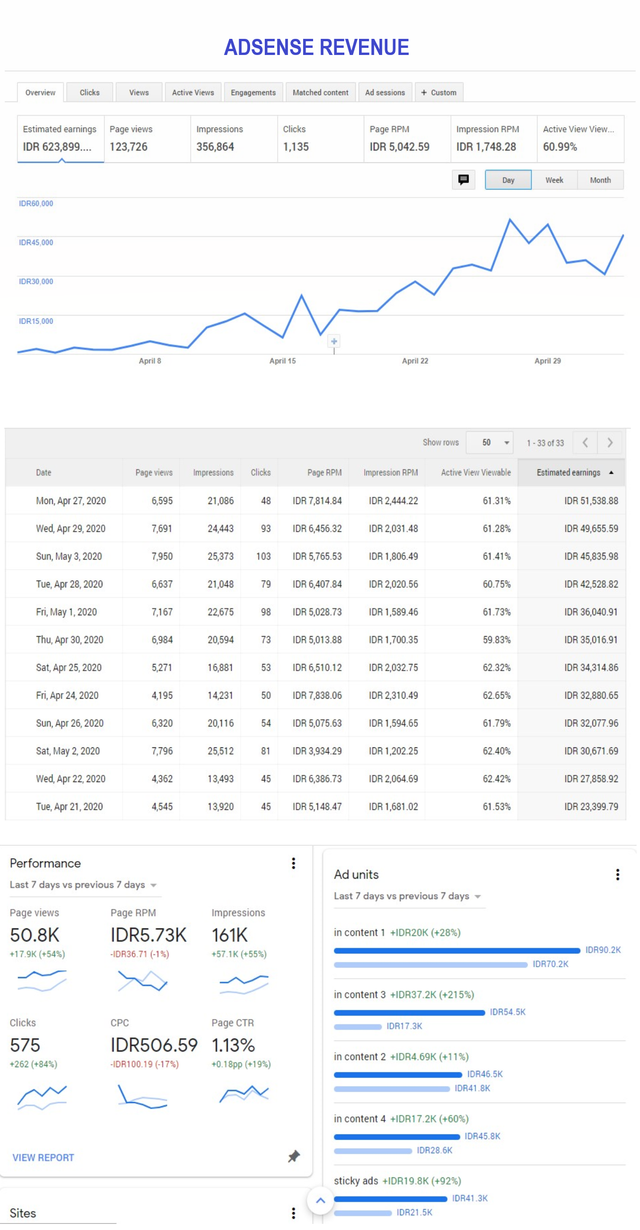Open Performance card three-dot menu
The image size is (640, 1230).
293,863
